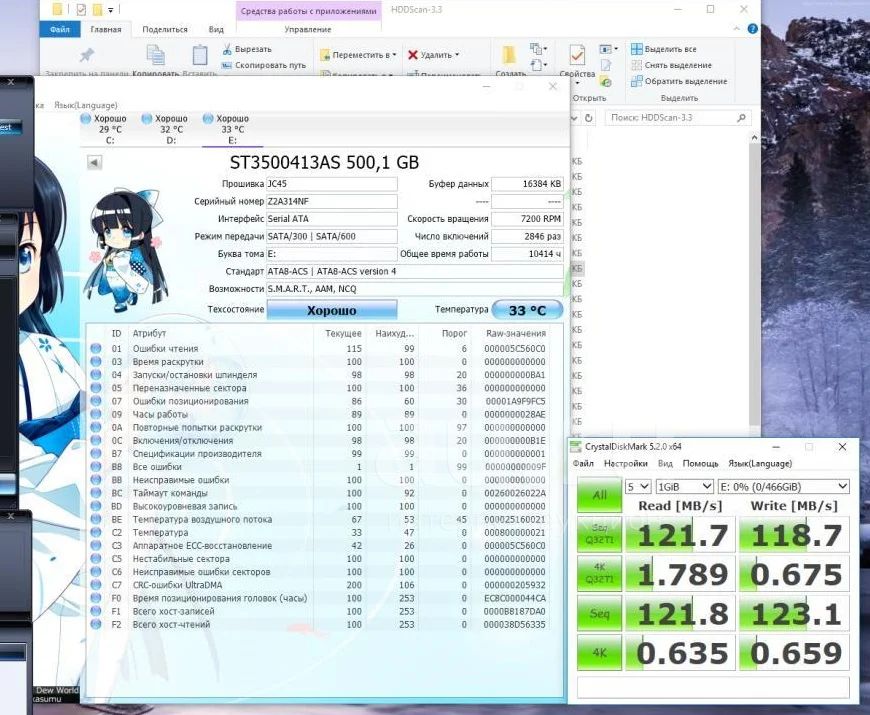Screen dimensions: 870x715
Task: Click the status circle for Всего хост-чтений
Action: [96, 624]
